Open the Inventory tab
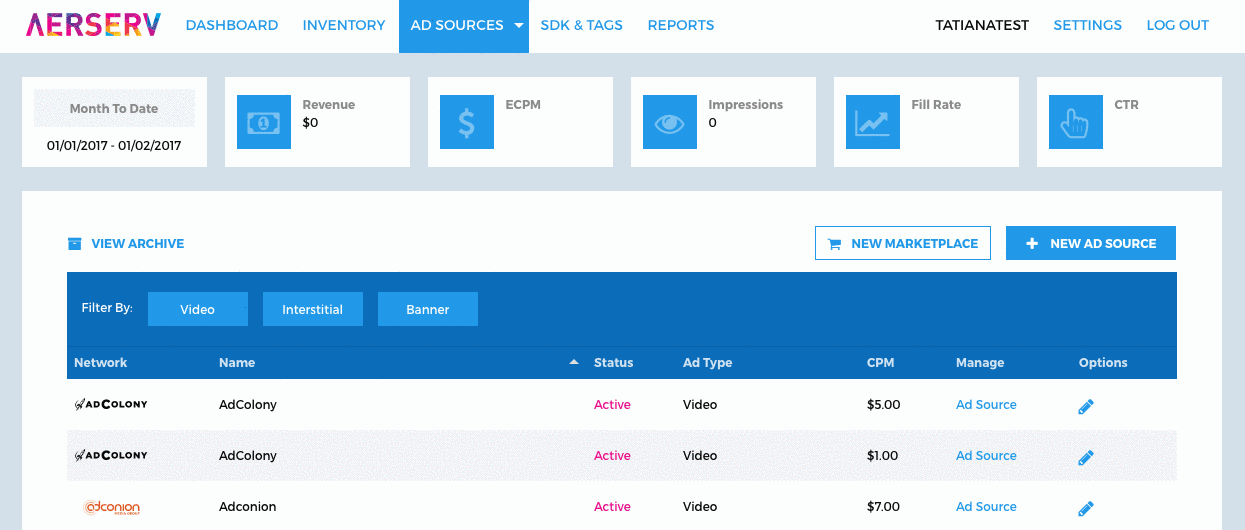The width and height of the screenshot is (1245, 530). coord(343,25)
